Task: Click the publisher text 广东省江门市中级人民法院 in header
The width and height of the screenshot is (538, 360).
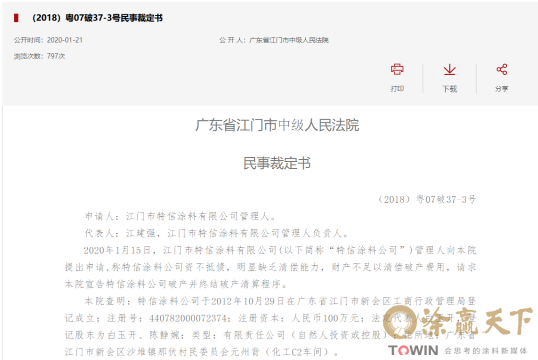Action: pyautogui.click(x=289, y=40)
